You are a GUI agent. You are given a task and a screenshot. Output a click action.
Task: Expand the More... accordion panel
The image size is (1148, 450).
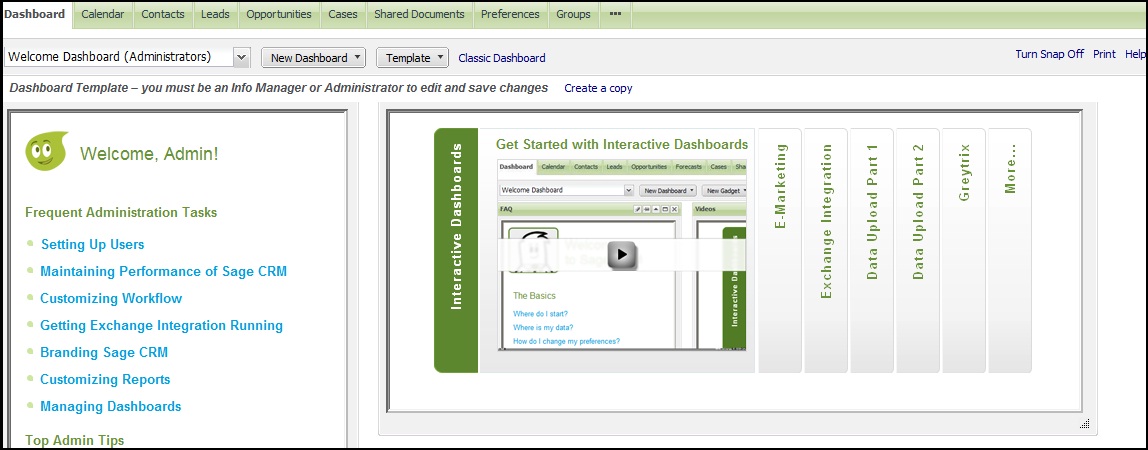pos(1010,250)
